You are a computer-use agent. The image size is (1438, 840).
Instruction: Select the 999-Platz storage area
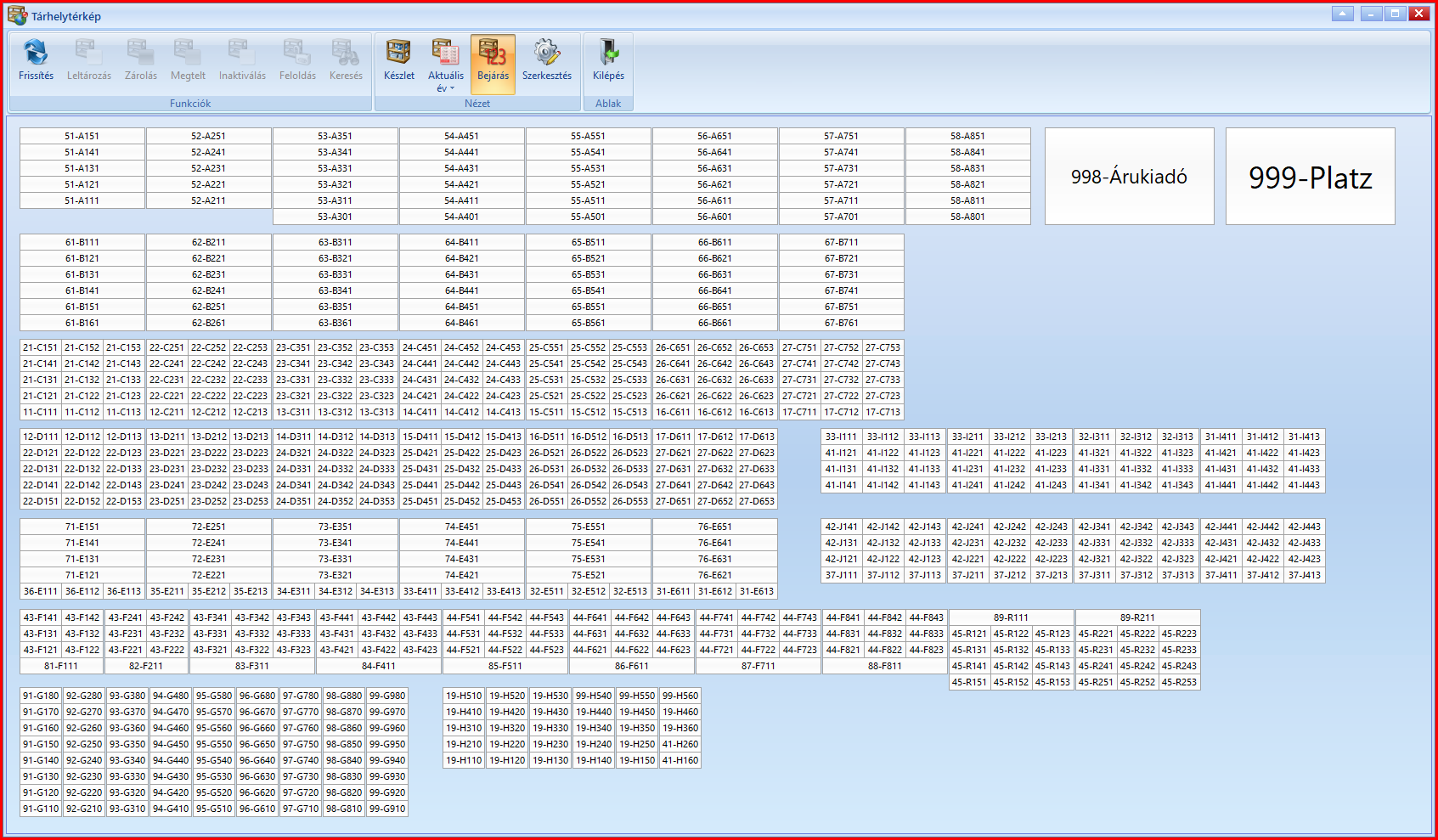click(x=1310, y=177)
